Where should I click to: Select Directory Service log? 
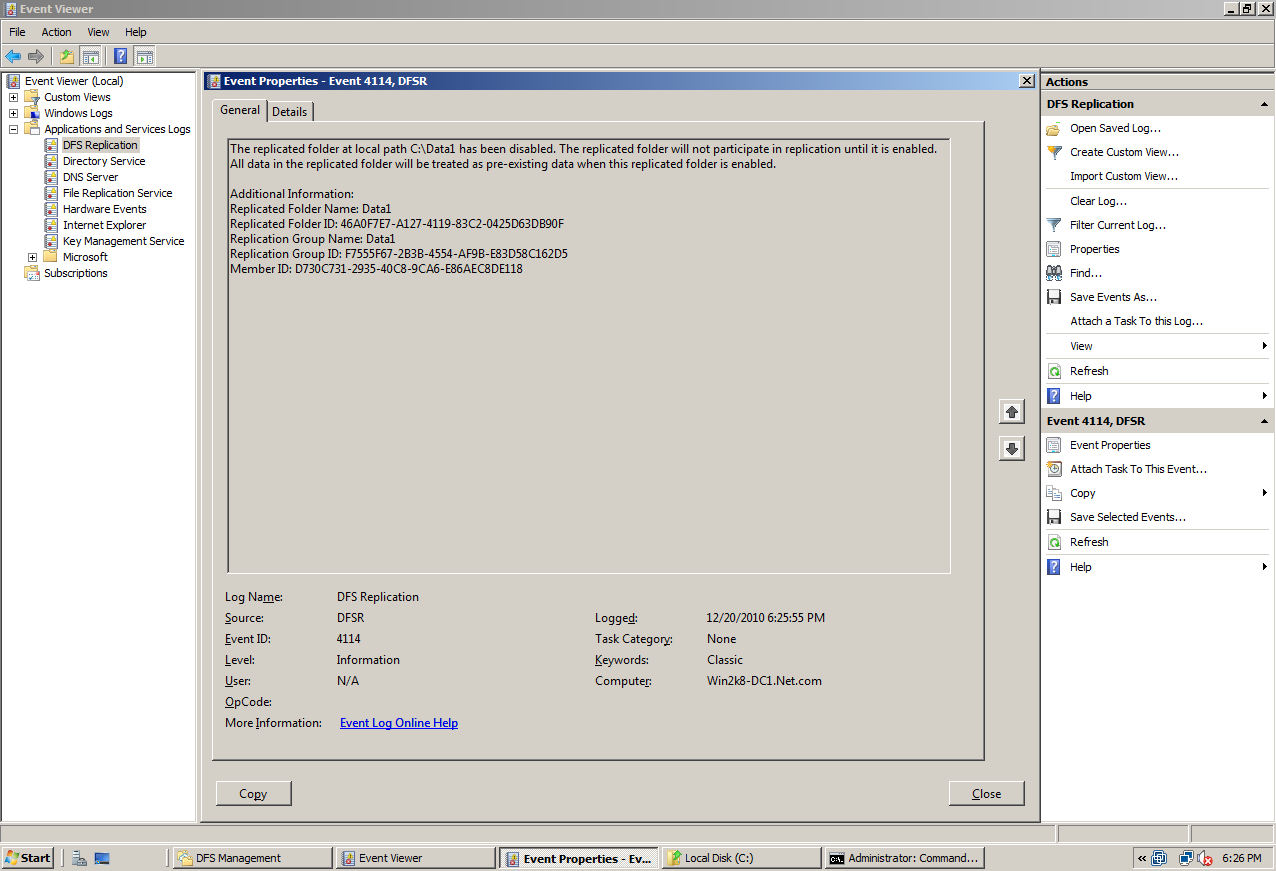(x=104, y=161)
